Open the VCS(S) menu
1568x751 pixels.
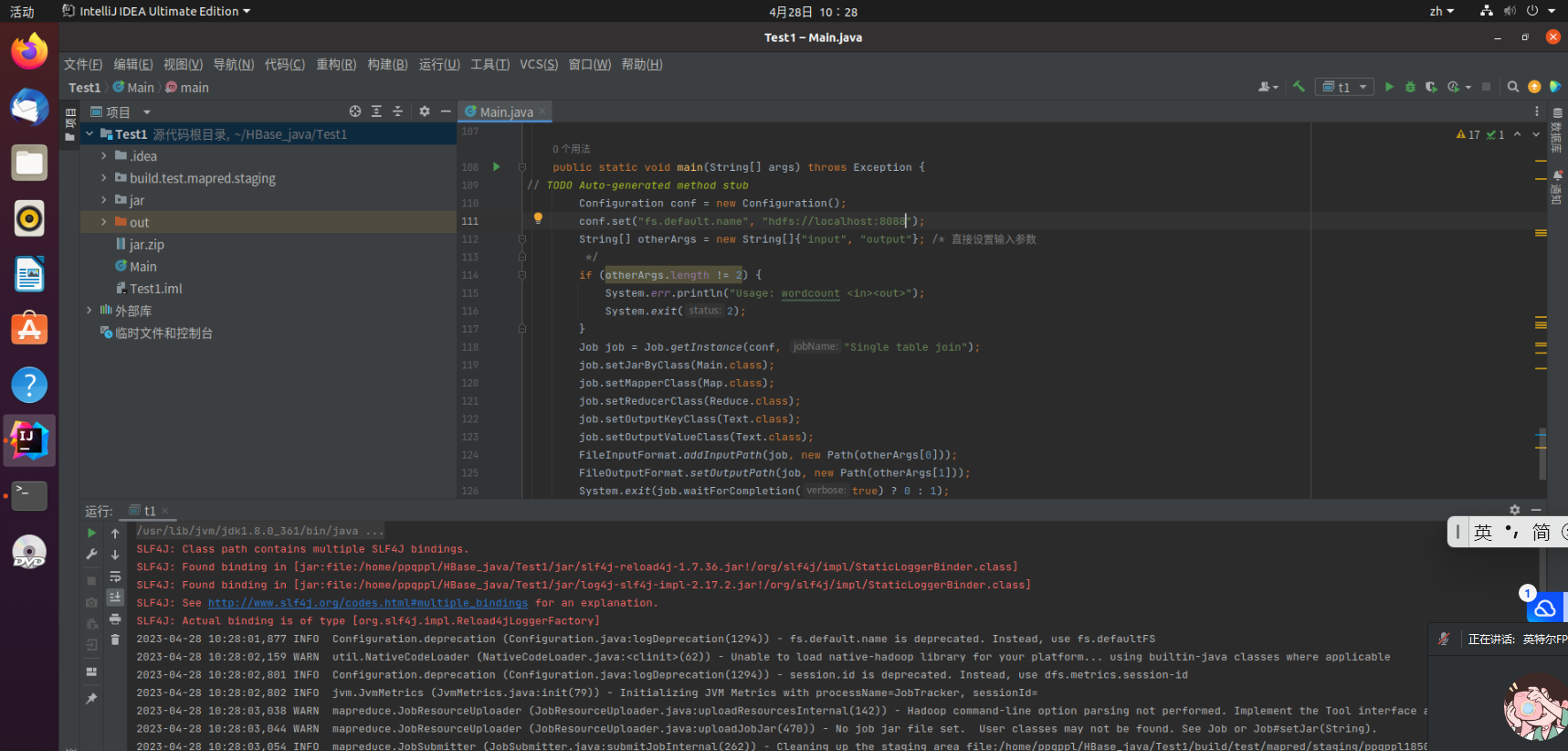click(539, 64)
